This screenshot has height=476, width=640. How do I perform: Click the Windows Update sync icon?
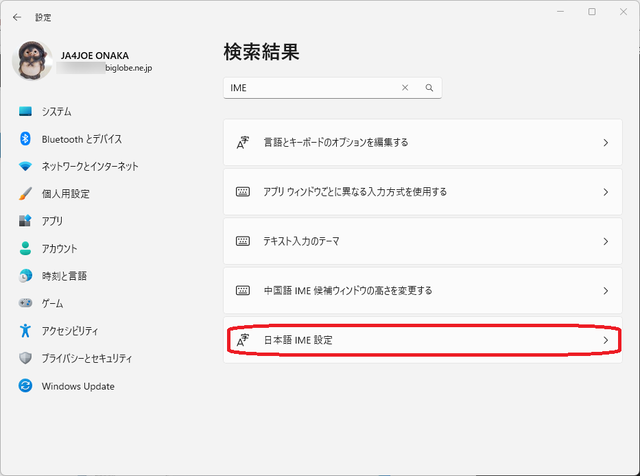click(25, 385)
